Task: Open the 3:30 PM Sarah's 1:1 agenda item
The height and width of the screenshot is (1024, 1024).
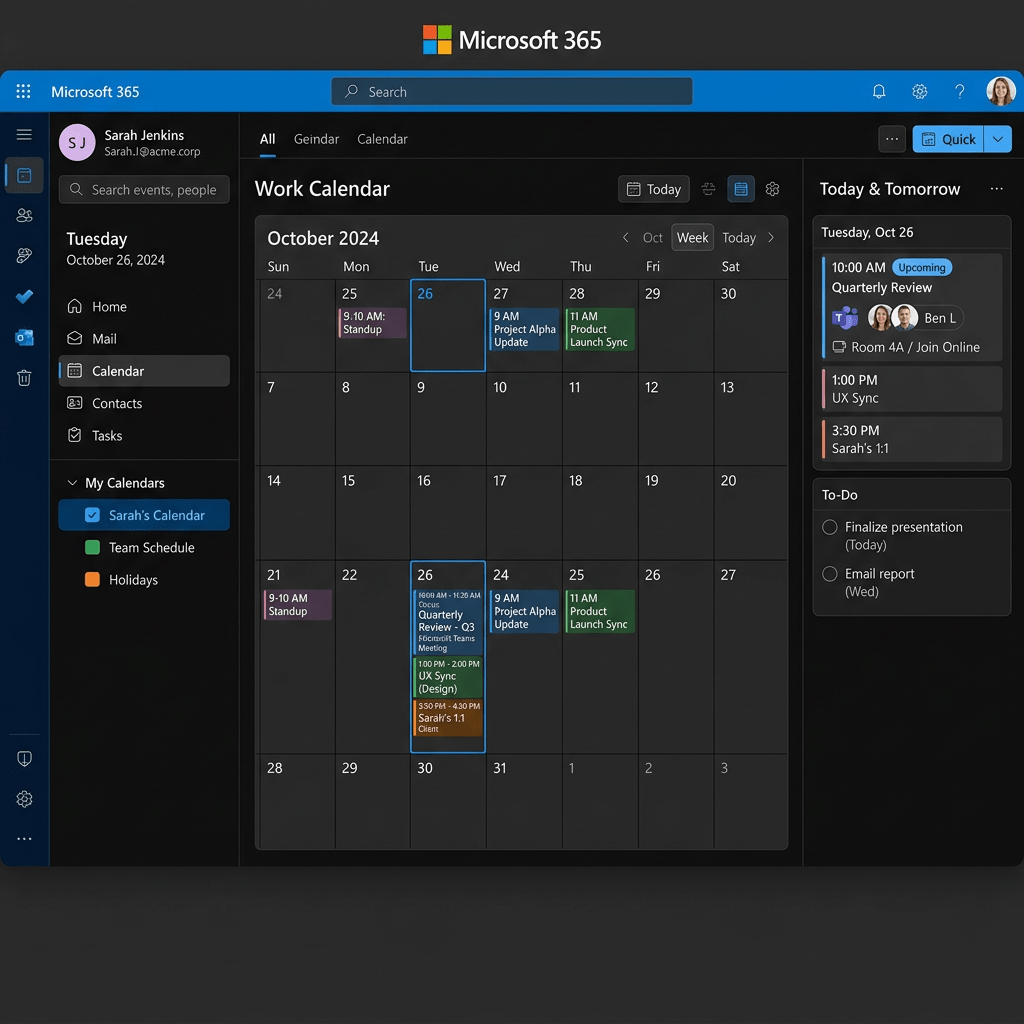Action: click(912, 439)
